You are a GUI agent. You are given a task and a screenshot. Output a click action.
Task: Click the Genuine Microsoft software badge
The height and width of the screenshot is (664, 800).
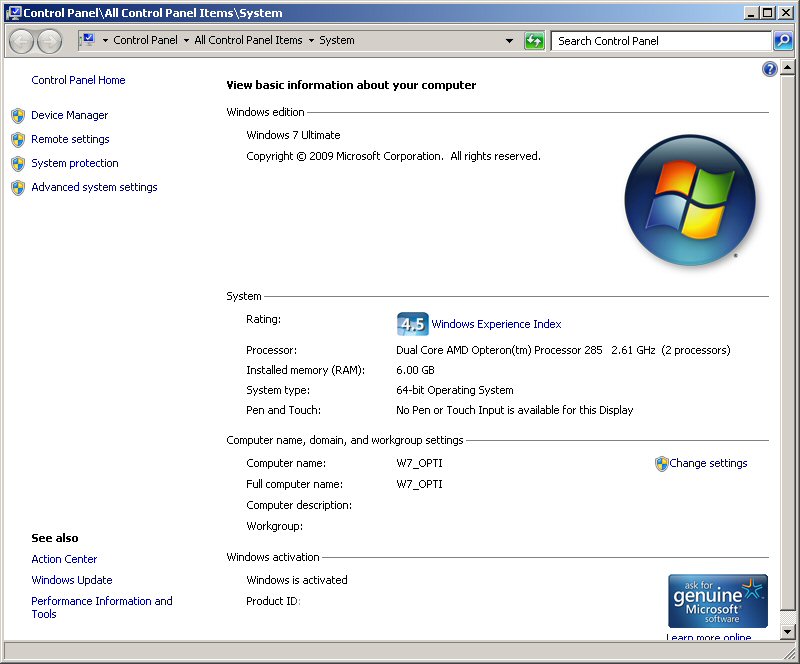pos(717,600)
